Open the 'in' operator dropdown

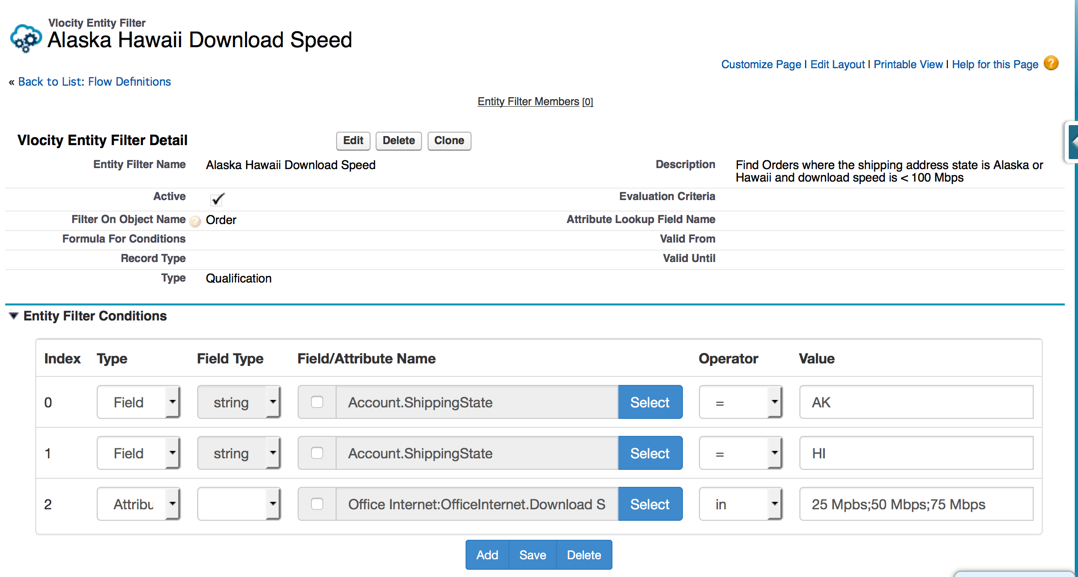coord(740,504)
